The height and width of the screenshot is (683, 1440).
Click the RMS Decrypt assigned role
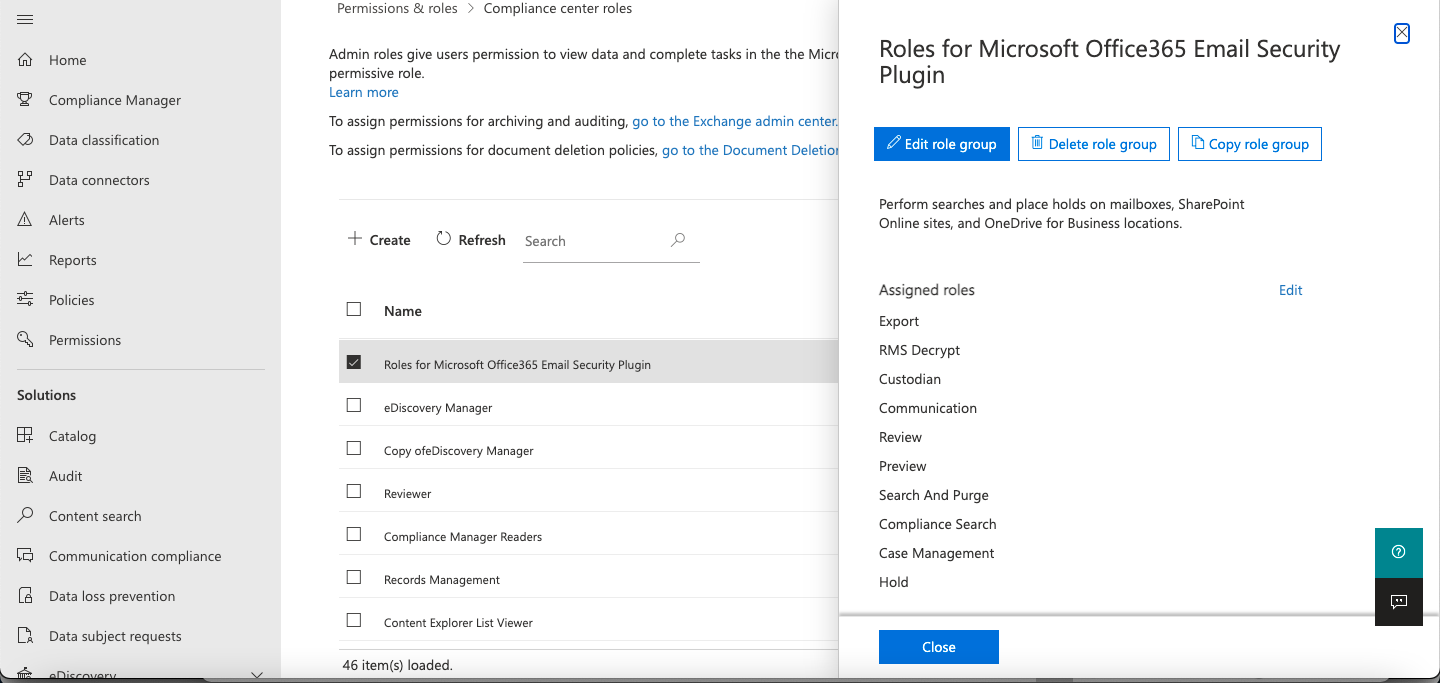pos(919,350)
